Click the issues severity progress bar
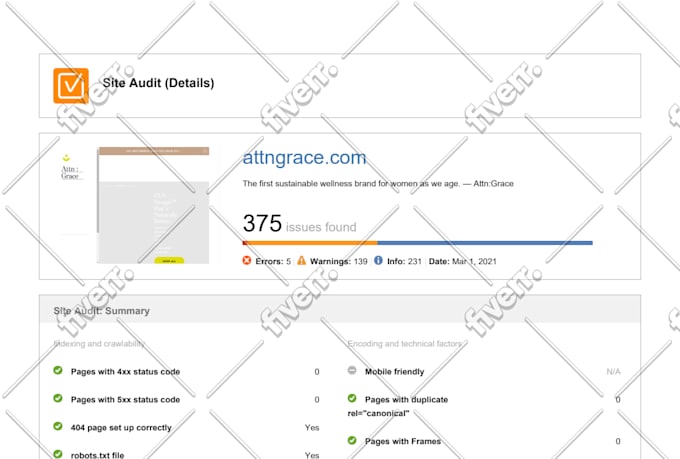680x459 pixels. [417, 243]
